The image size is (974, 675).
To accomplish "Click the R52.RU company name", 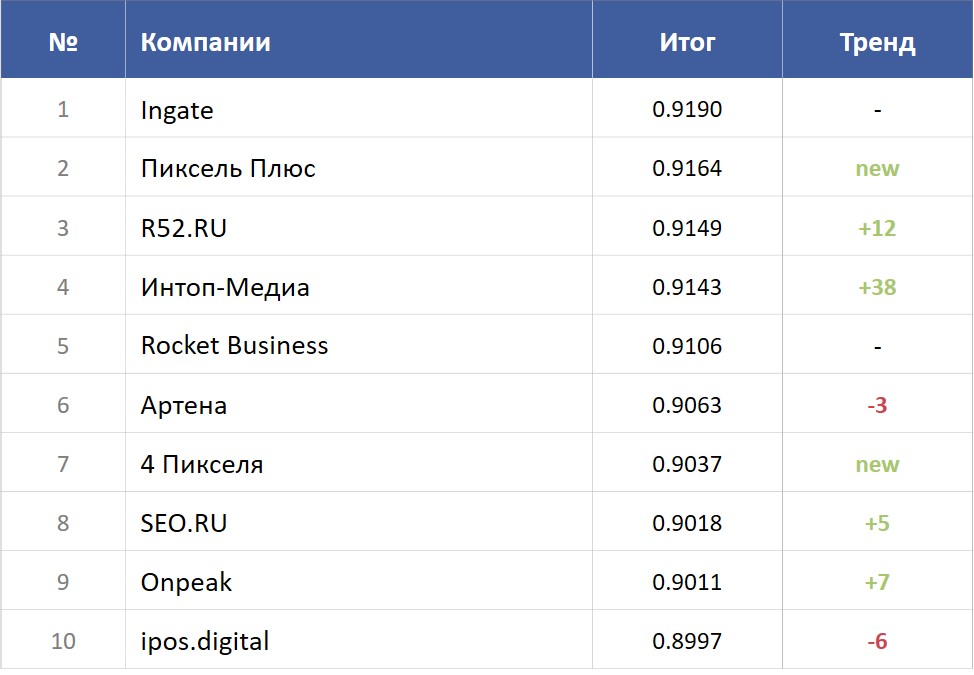I will [x=184, y=228].
